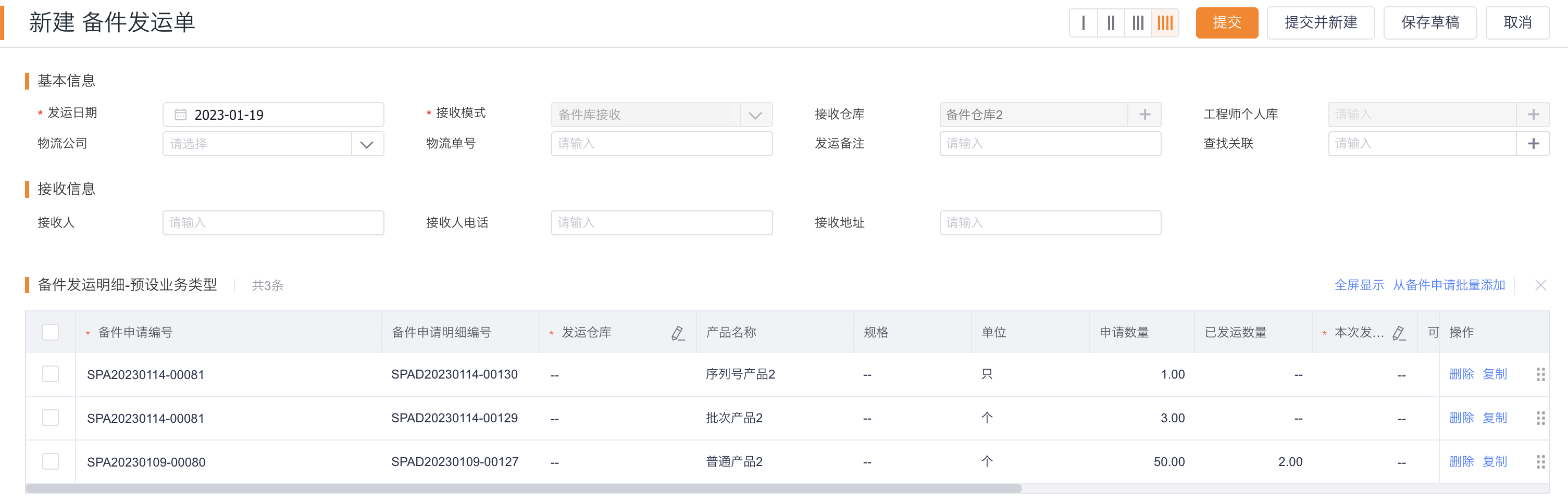Select four-column layout icon
The width and height of the screenshot is (1568, 503).
click(1165, 23)
